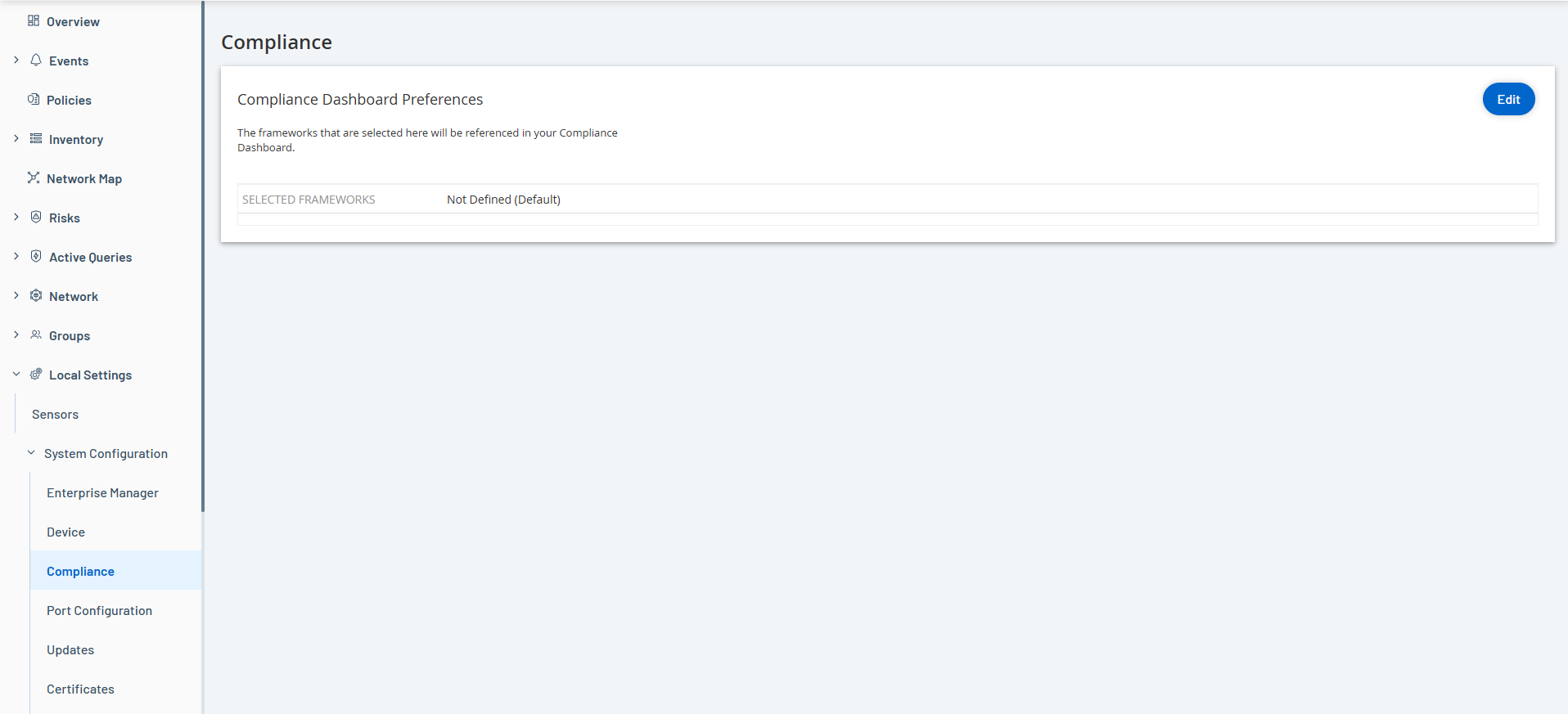Open Certificates settings
The width and height of the screenshot is (1568, 714).
[x=80, y=689]
